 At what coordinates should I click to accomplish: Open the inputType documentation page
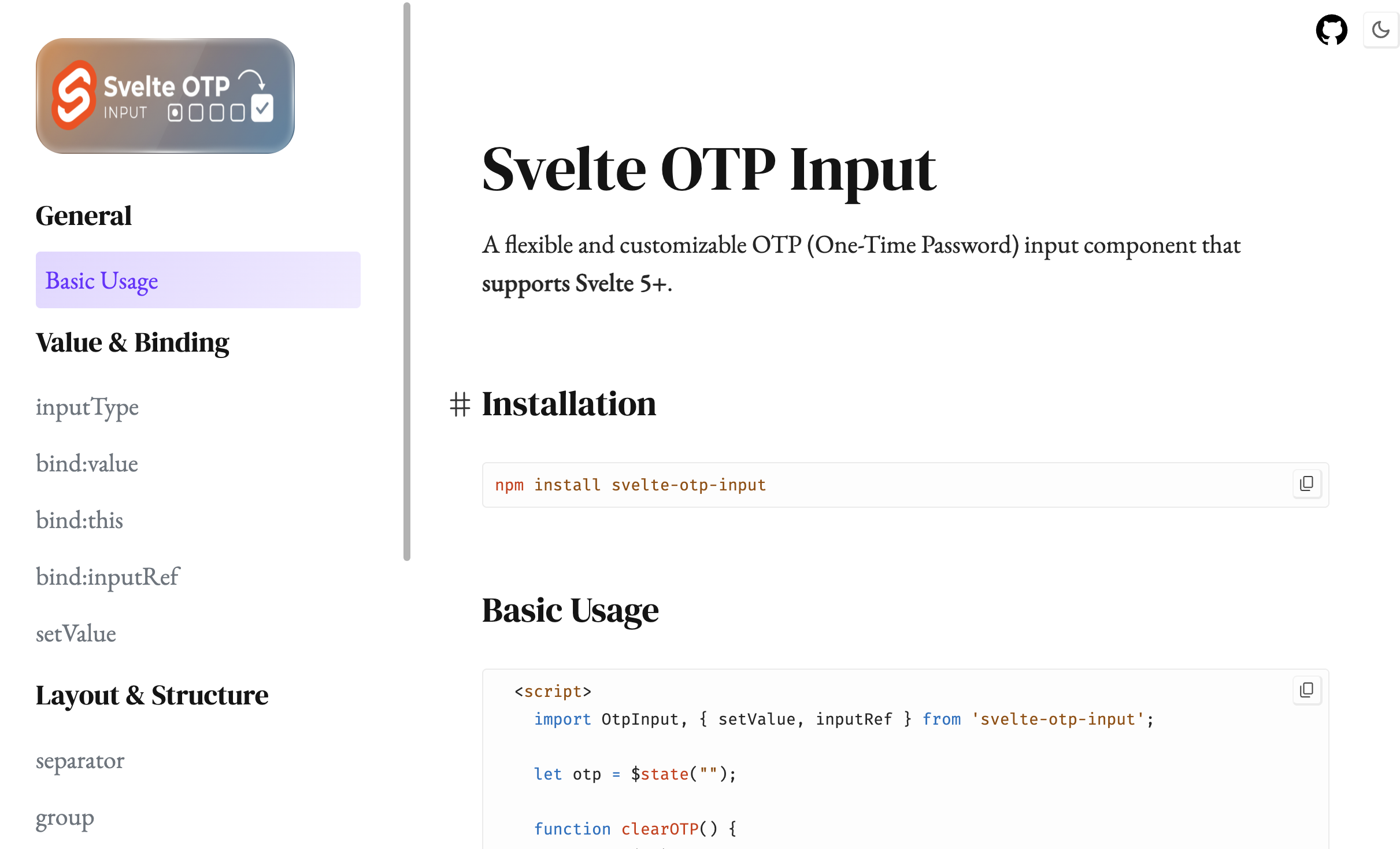click(x=87, y=407)
